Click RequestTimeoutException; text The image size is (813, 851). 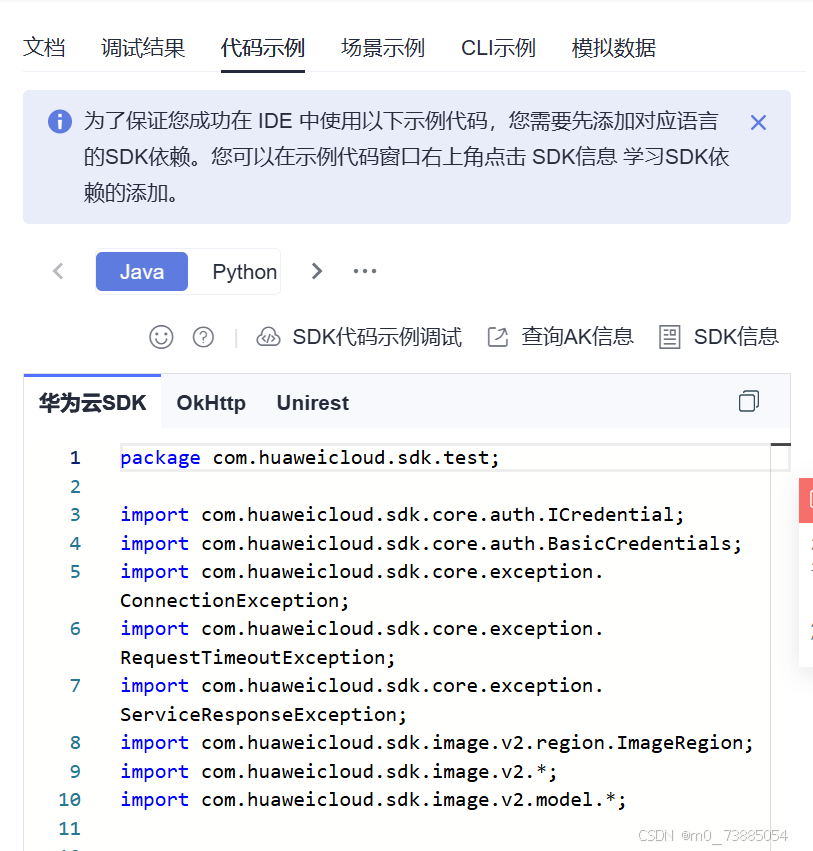pos(258,658)
